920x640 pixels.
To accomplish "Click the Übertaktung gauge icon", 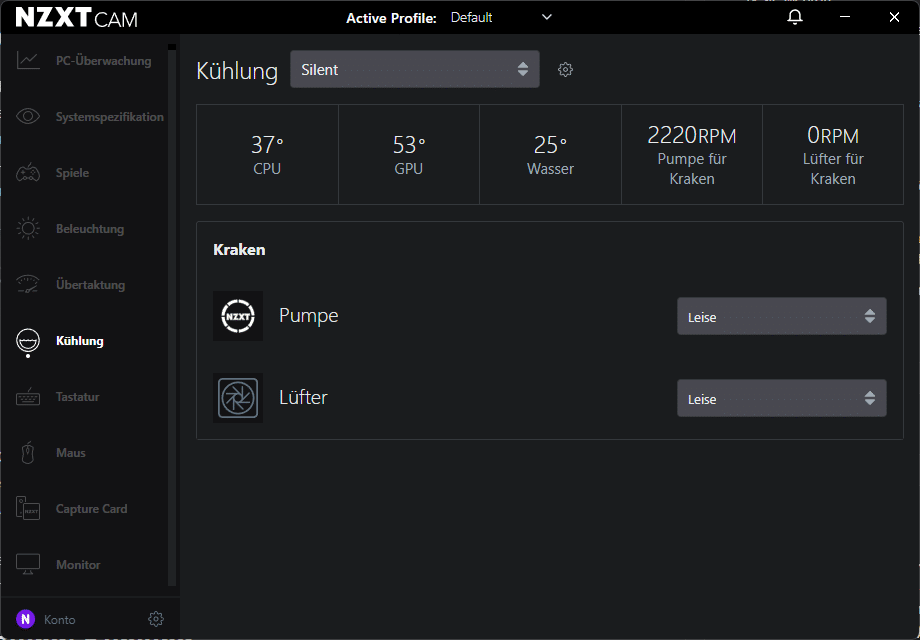I will click(x=28, y=285).
